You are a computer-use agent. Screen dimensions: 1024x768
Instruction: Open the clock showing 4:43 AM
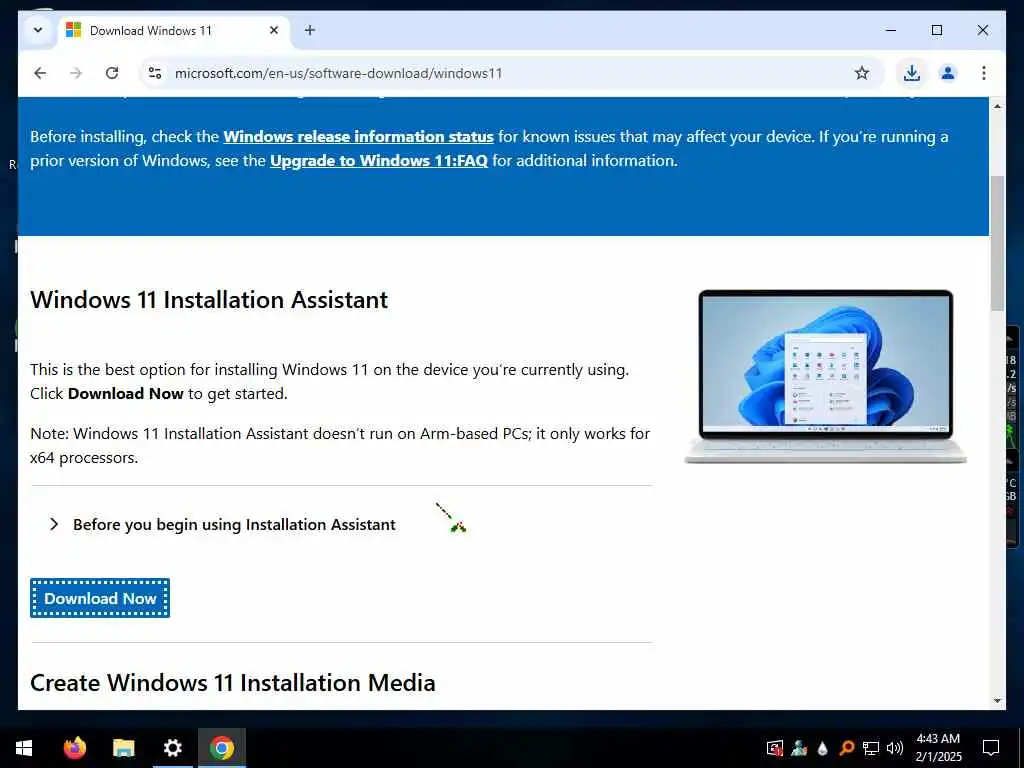(x=938, y=748)
